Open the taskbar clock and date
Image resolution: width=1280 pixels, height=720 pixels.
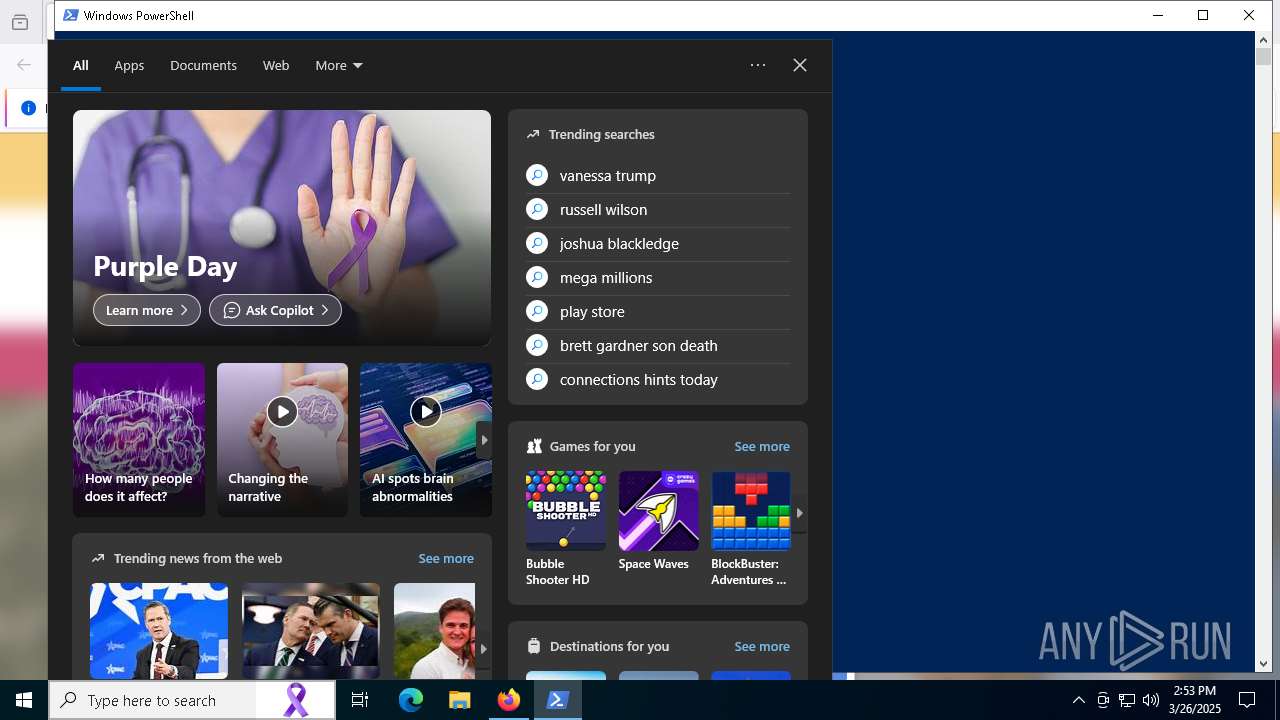pyautogui.click(x=1195, y=700)
